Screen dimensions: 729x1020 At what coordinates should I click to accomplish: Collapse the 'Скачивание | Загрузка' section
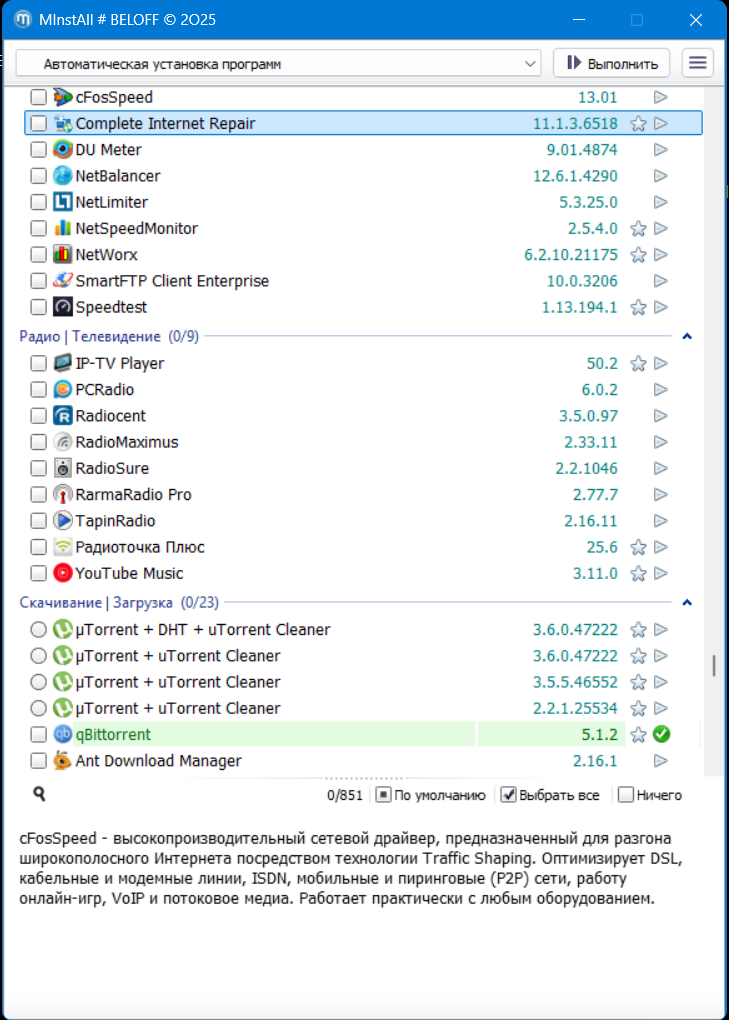click(x=687, y=603)
